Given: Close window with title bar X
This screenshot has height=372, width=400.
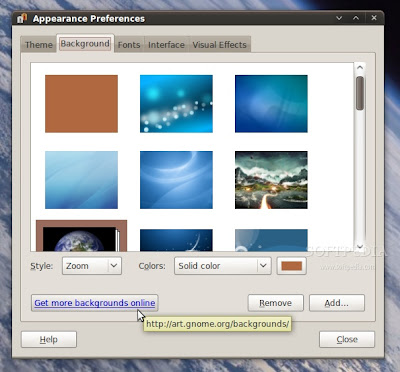Looking at the screenshot, I should [374, 18].
